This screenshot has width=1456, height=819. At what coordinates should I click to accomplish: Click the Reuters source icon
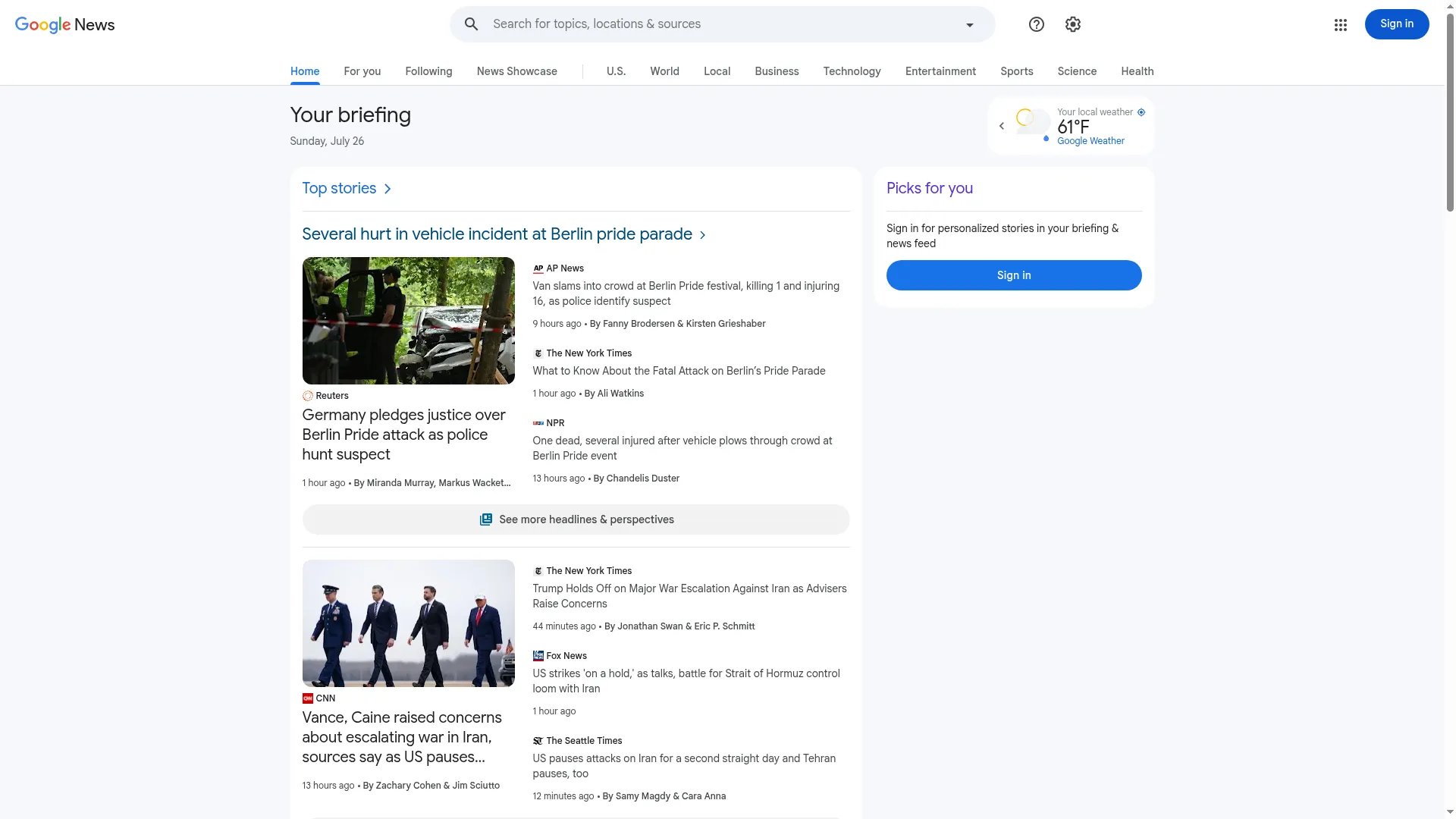(x=307, y=396)
